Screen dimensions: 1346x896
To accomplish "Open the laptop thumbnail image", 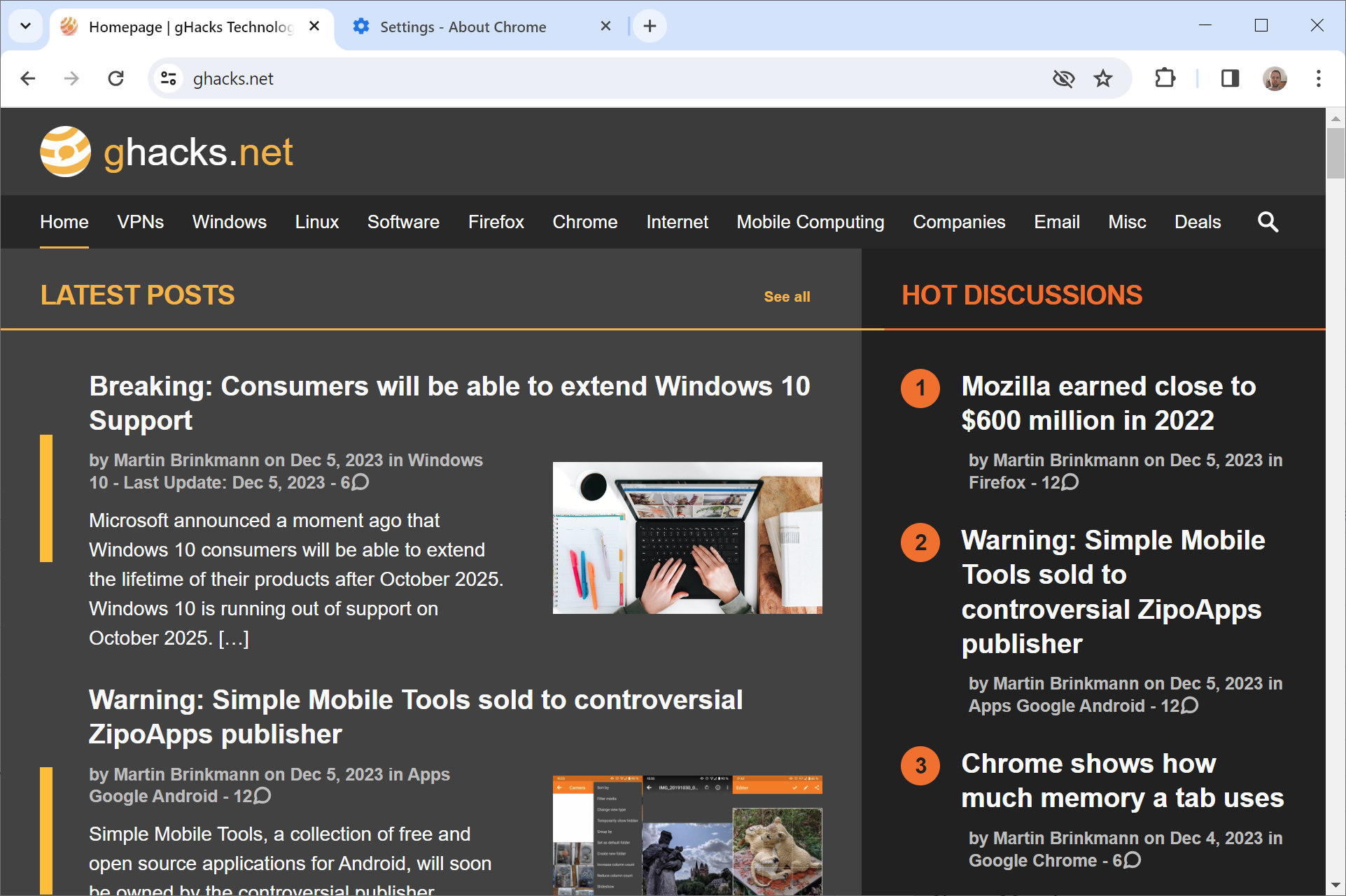I will 687,538.
